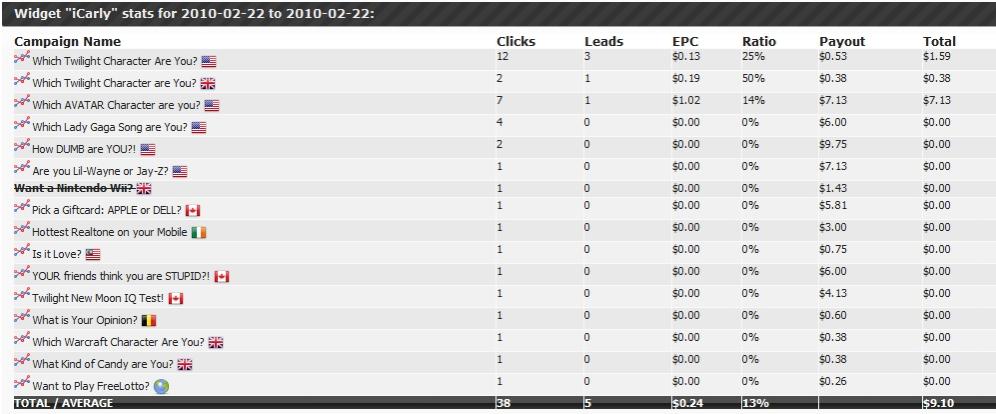Screen dimensions: 996x414
Task: Click Belgian flag next to What is Your Opinion
Action: tap(149, 320)
